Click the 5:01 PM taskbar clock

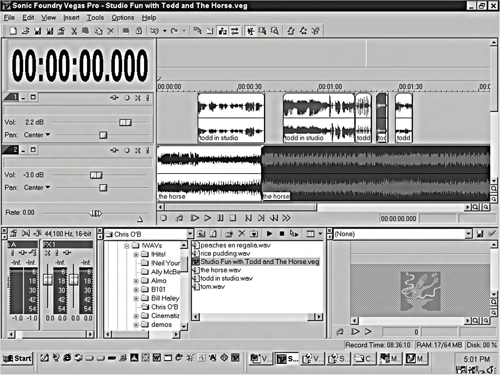[x=477, y=359]
